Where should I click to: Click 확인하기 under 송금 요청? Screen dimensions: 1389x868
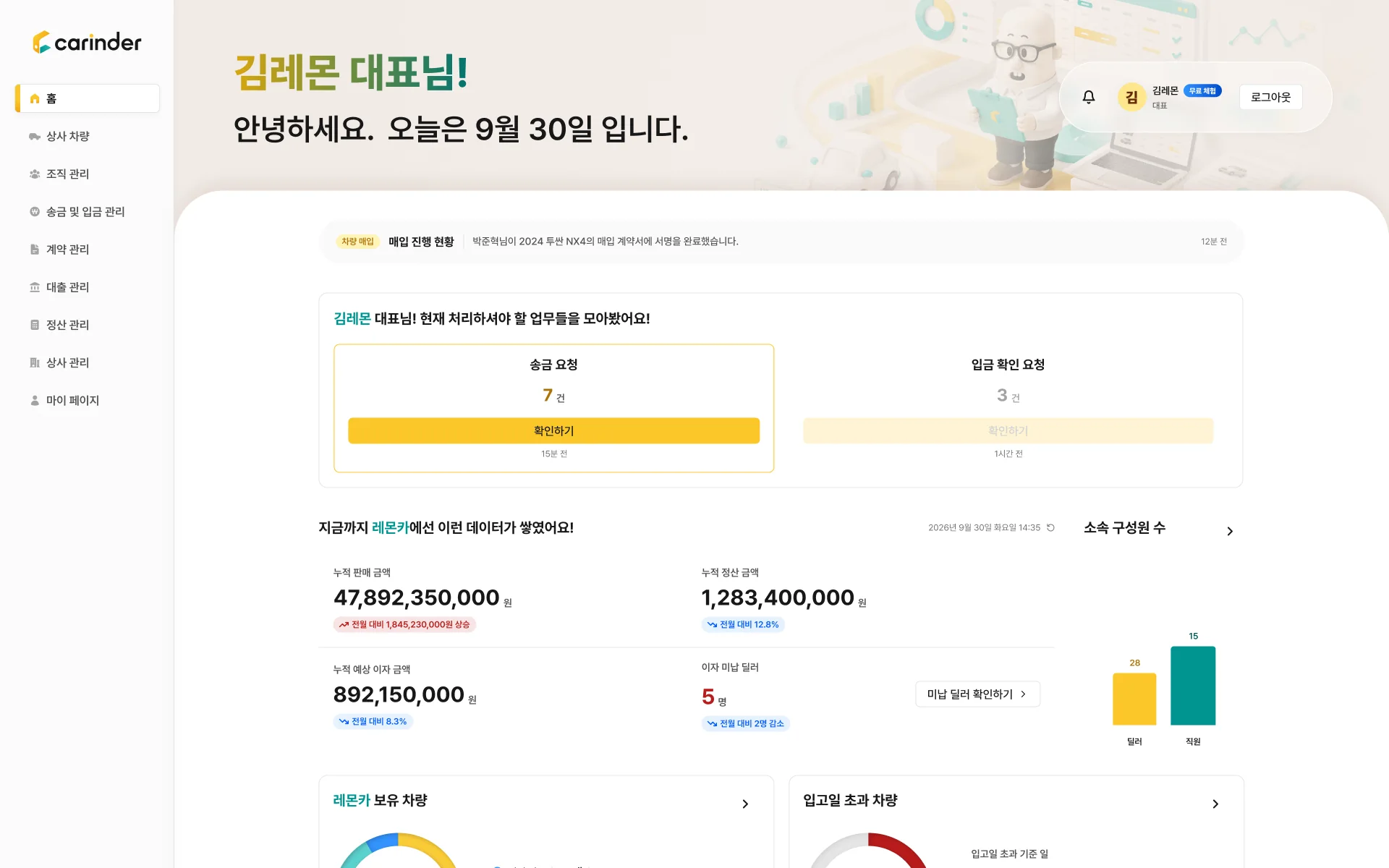pos(553,430)
